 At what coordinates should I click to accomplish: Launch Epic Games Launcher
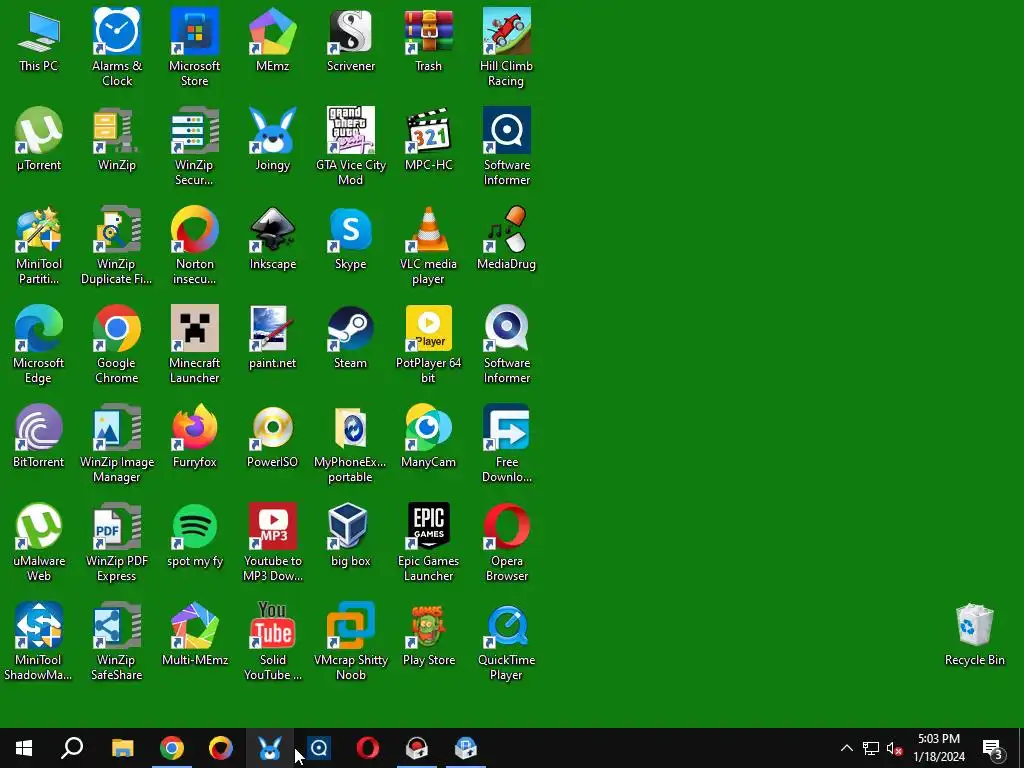(x=428, y=542)
